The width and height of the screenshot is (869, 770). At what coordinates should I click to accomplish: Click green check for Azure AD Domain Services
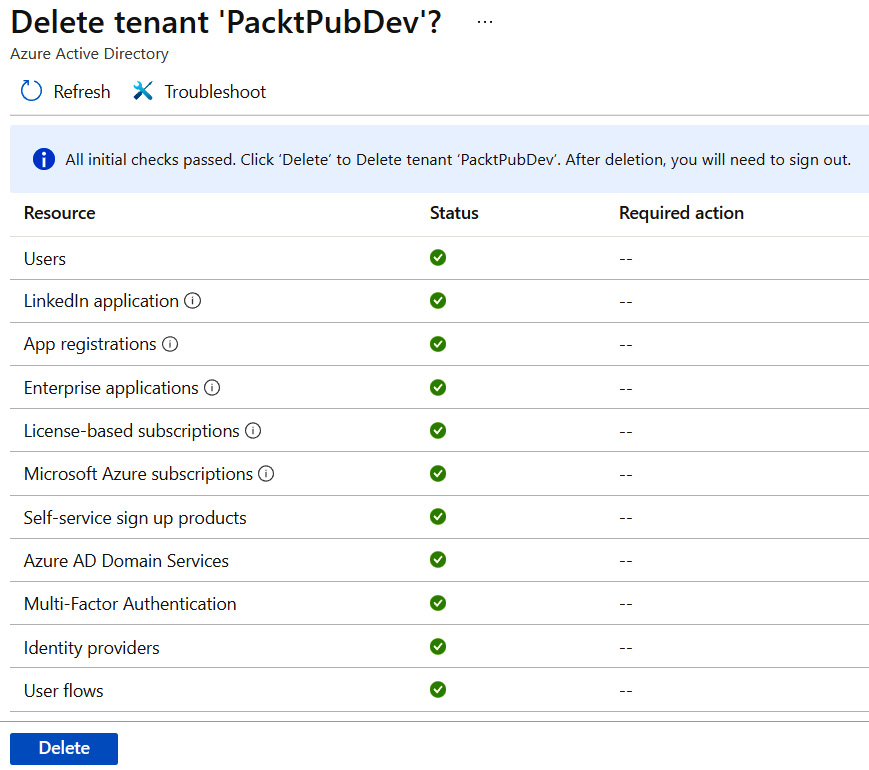[438, 560]
